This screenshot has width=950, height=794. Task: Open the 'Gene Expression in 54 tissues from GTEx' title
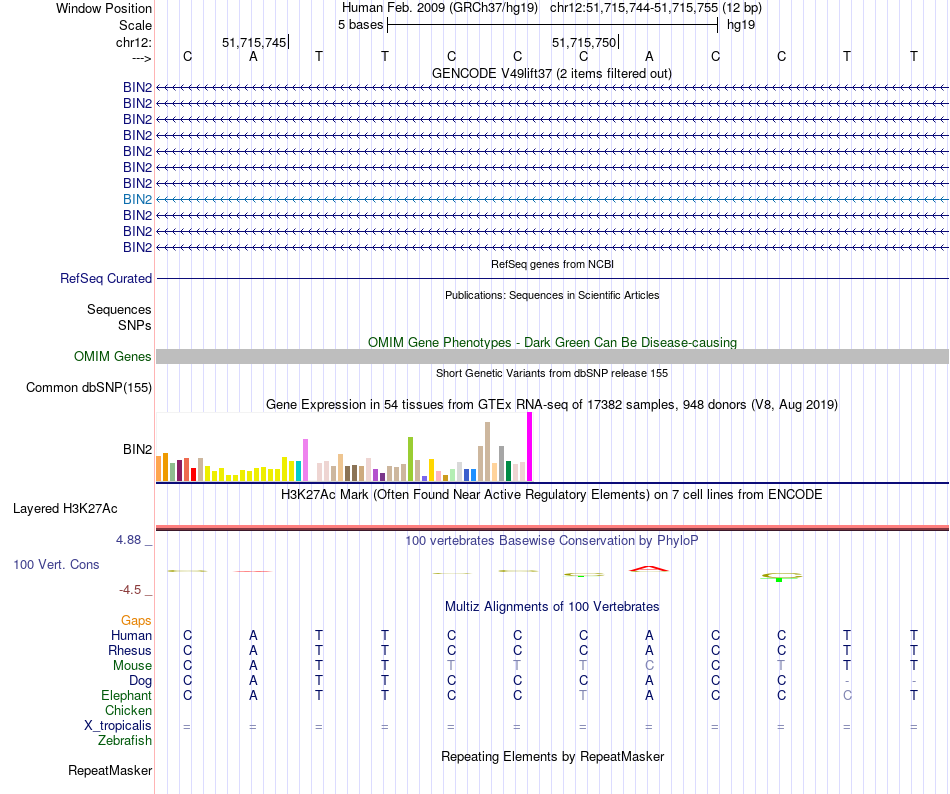[552, 405]
